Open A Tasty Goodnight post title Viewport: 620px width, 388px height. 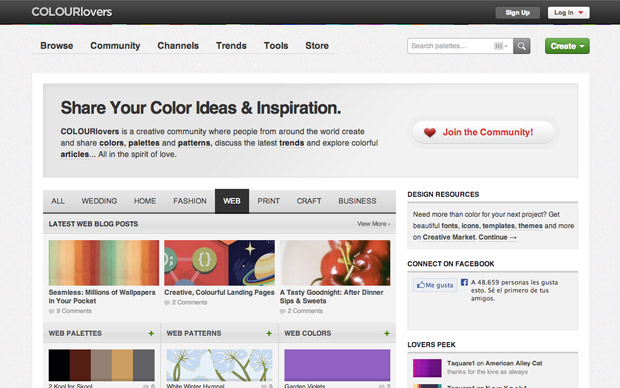pos(331,297)
